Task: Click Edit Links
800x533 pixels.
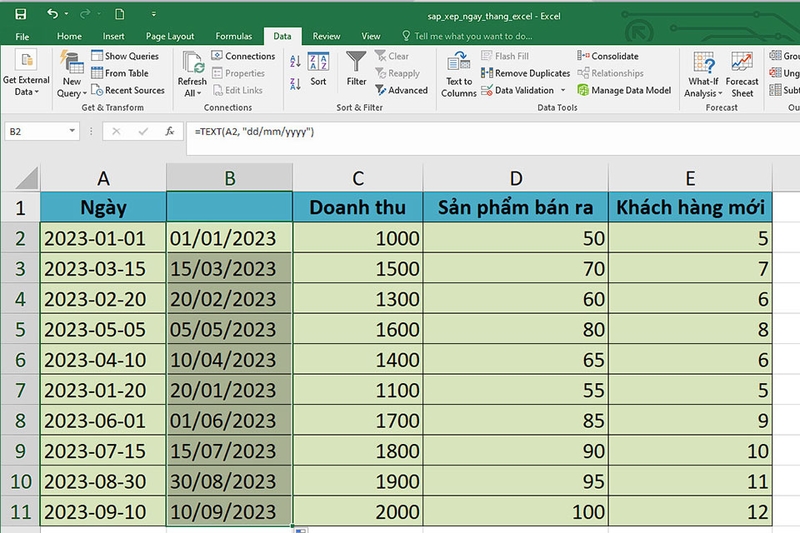Action: pyautogui.click(x=237, y=90)
